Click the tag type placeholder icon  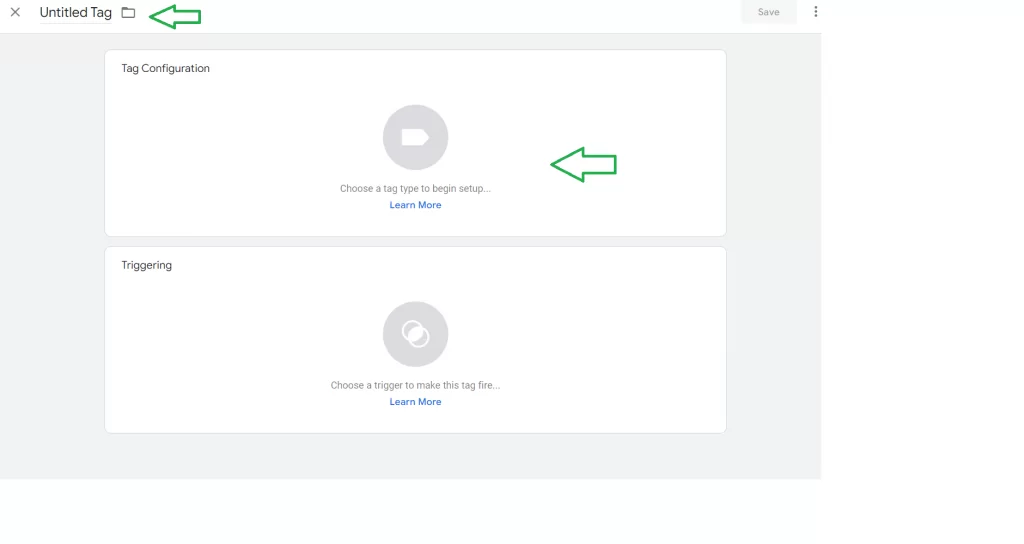415,137
